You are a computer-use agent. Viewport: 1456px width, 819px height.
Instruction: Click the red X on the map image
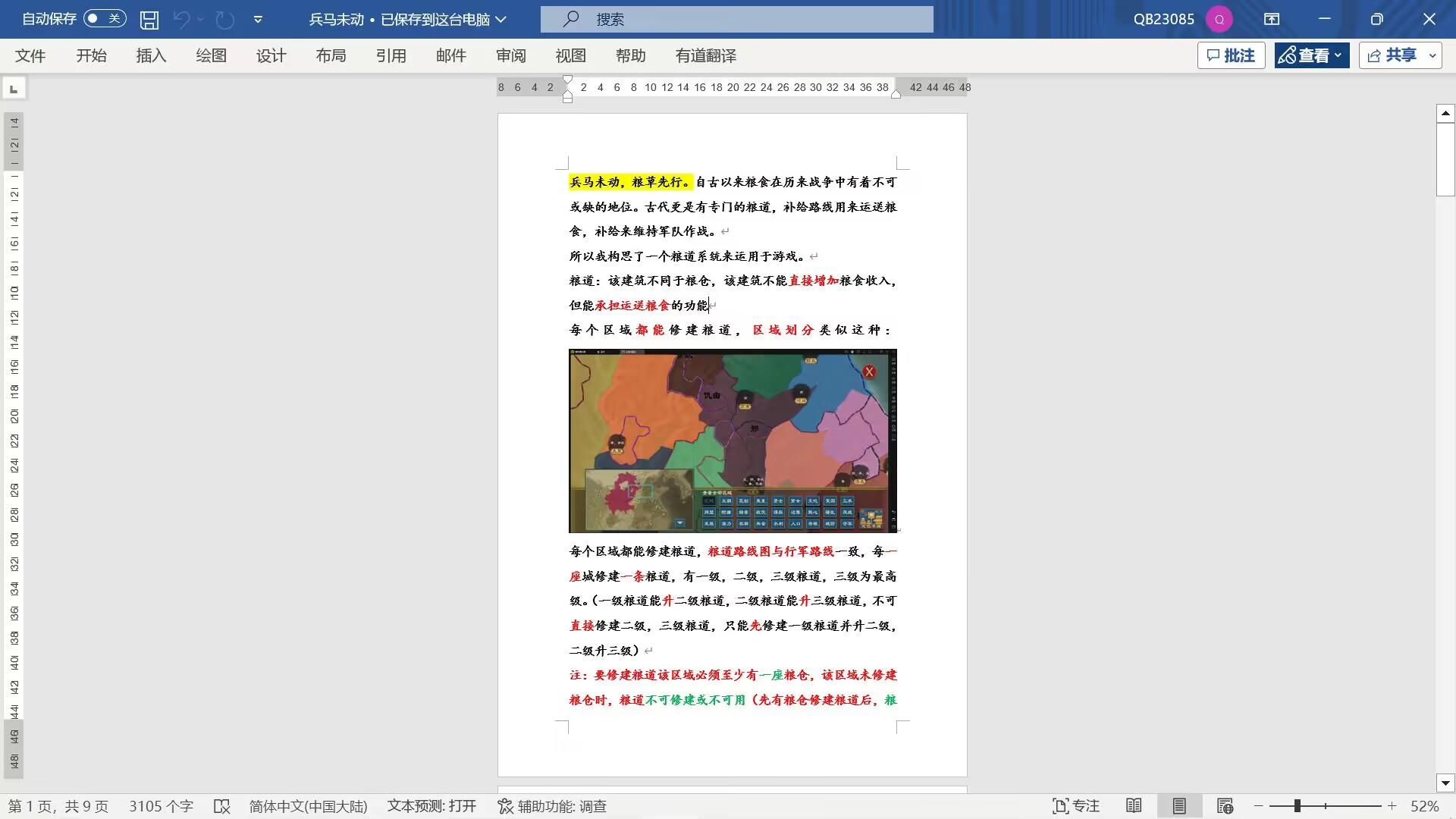point(869,372)
